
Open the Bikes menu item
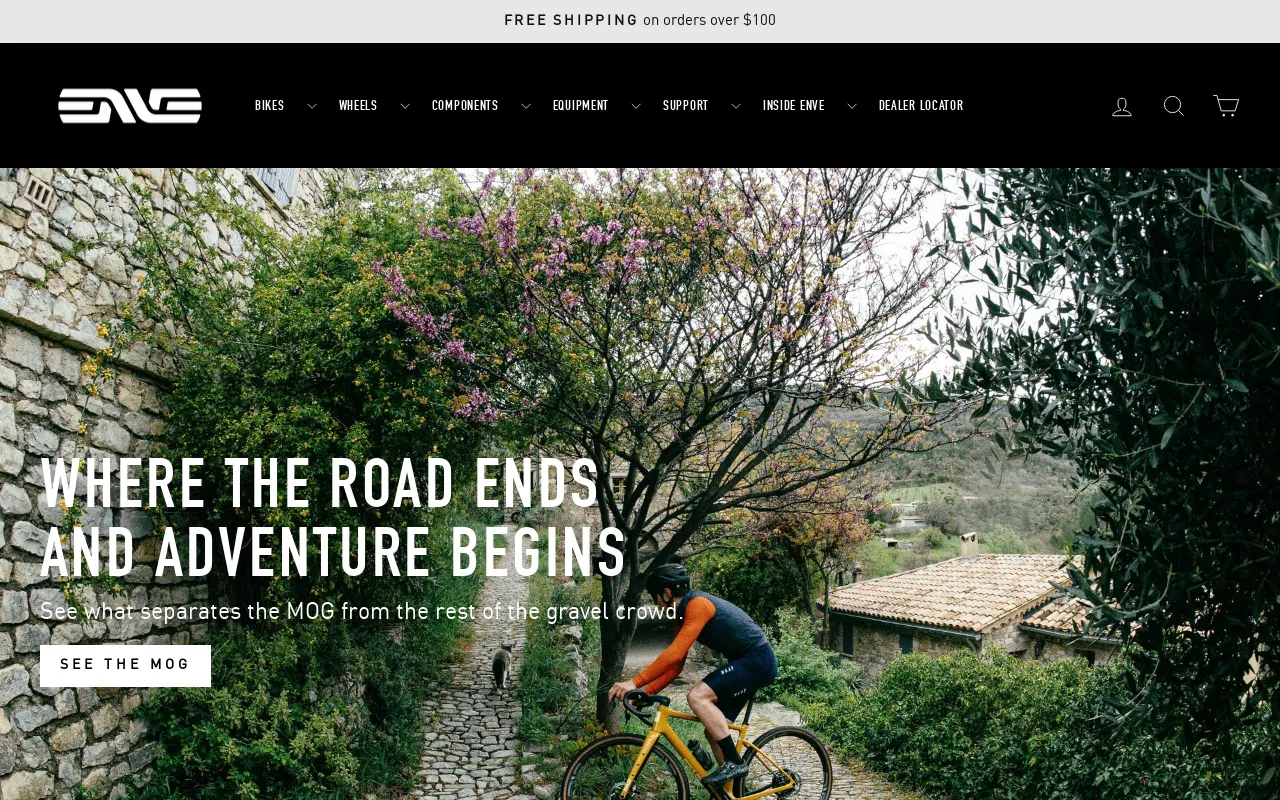coord(270,106)
